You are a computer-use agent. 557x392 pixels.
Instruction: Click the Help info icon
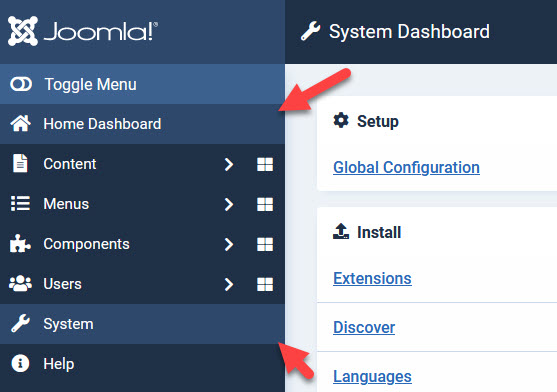coord(20,364)
